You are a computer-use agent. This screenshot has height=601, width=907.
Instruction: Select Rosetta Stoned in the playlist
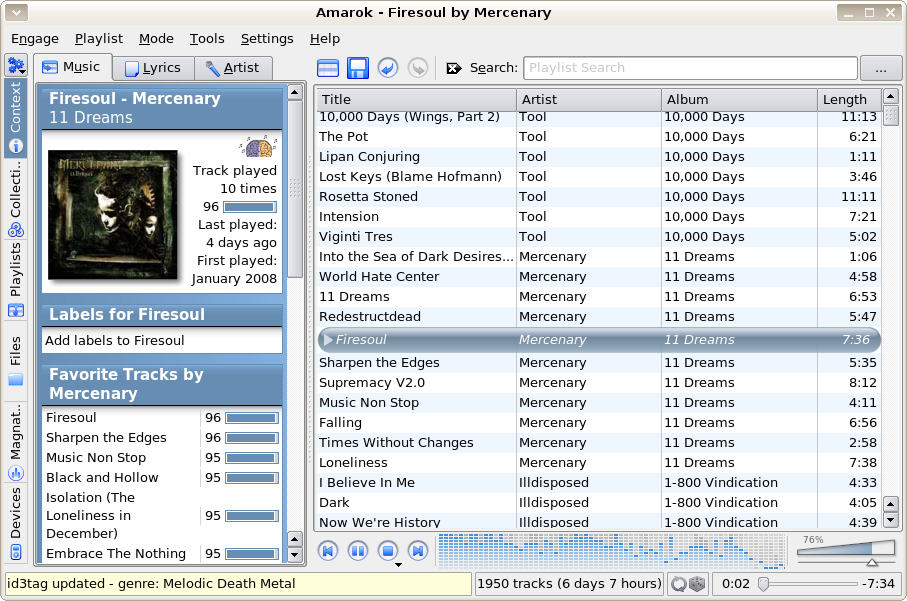[599, 197]
